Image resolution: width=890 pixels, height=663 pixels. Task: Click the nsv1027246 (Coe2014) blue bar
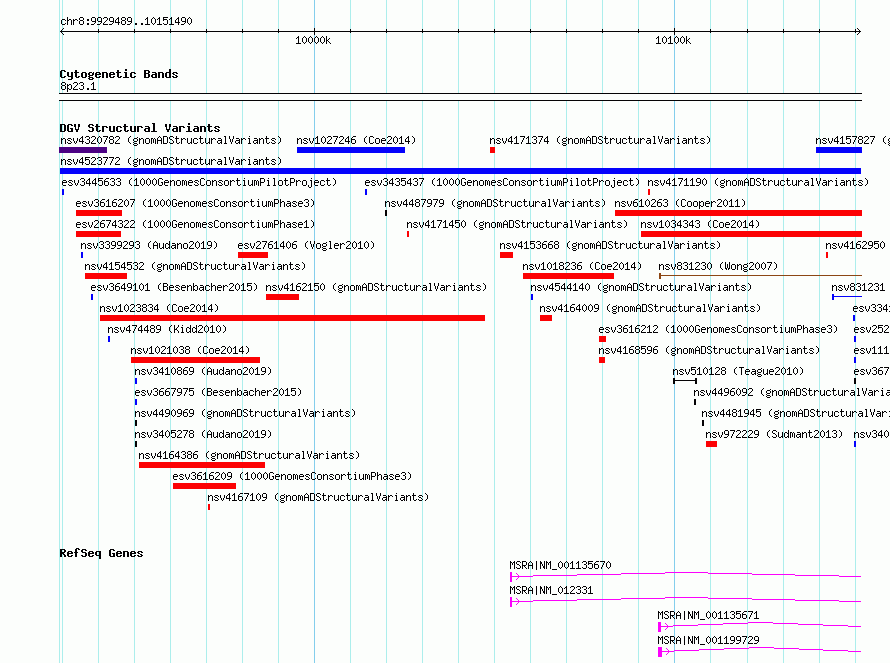[x=351, y=150]
